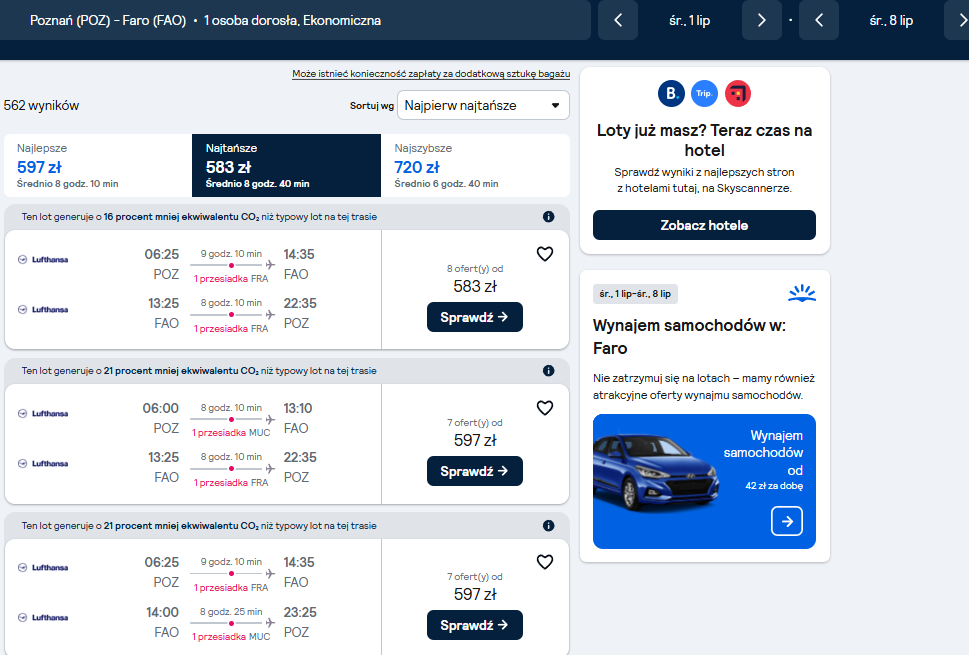Go to next departure date after śr., 1 lip
The image size is (969, 655).
pos(761,20)
